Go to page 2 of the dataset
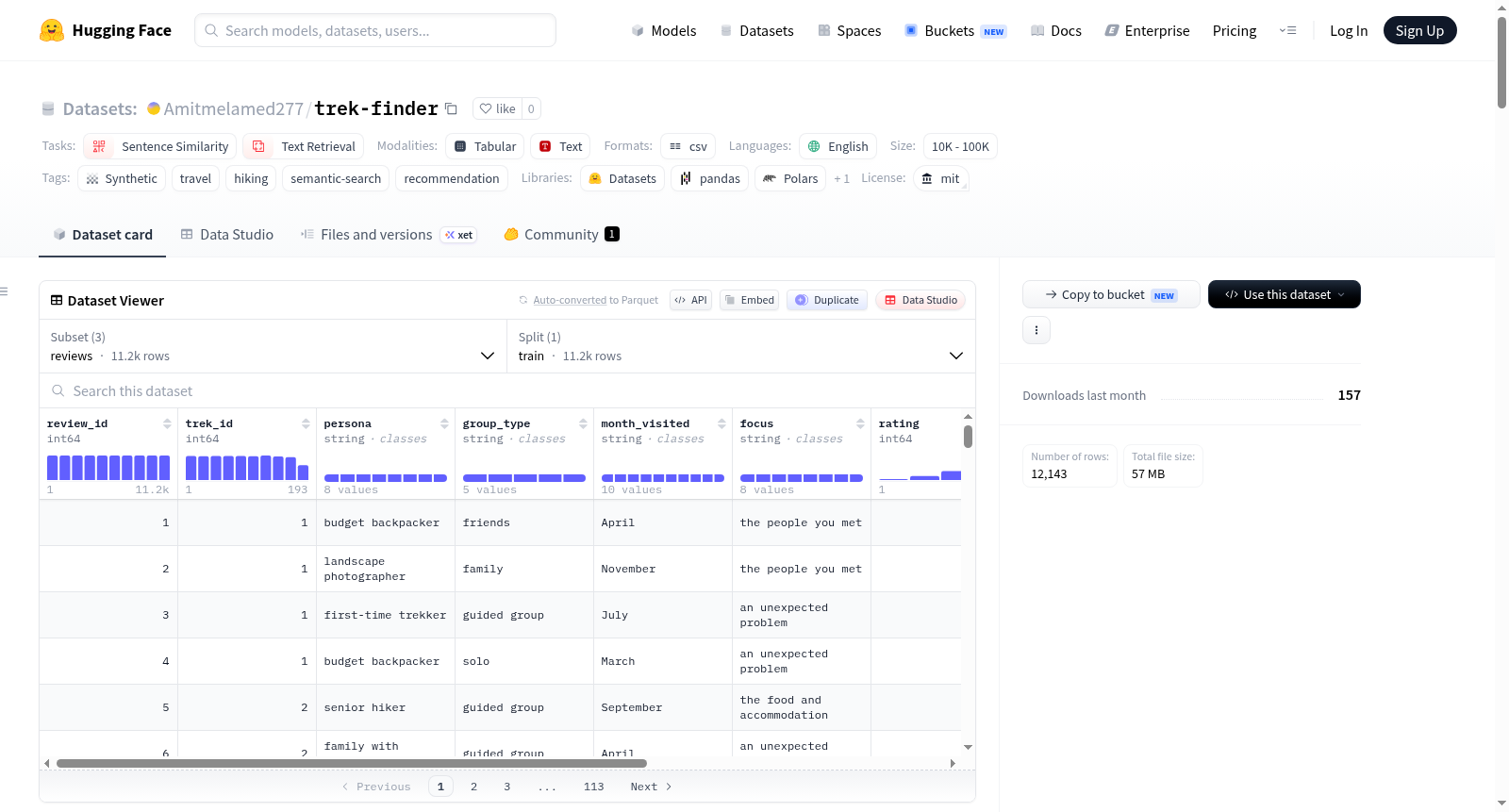Viewport: 1509px width, 812px height. pos(473,787)
